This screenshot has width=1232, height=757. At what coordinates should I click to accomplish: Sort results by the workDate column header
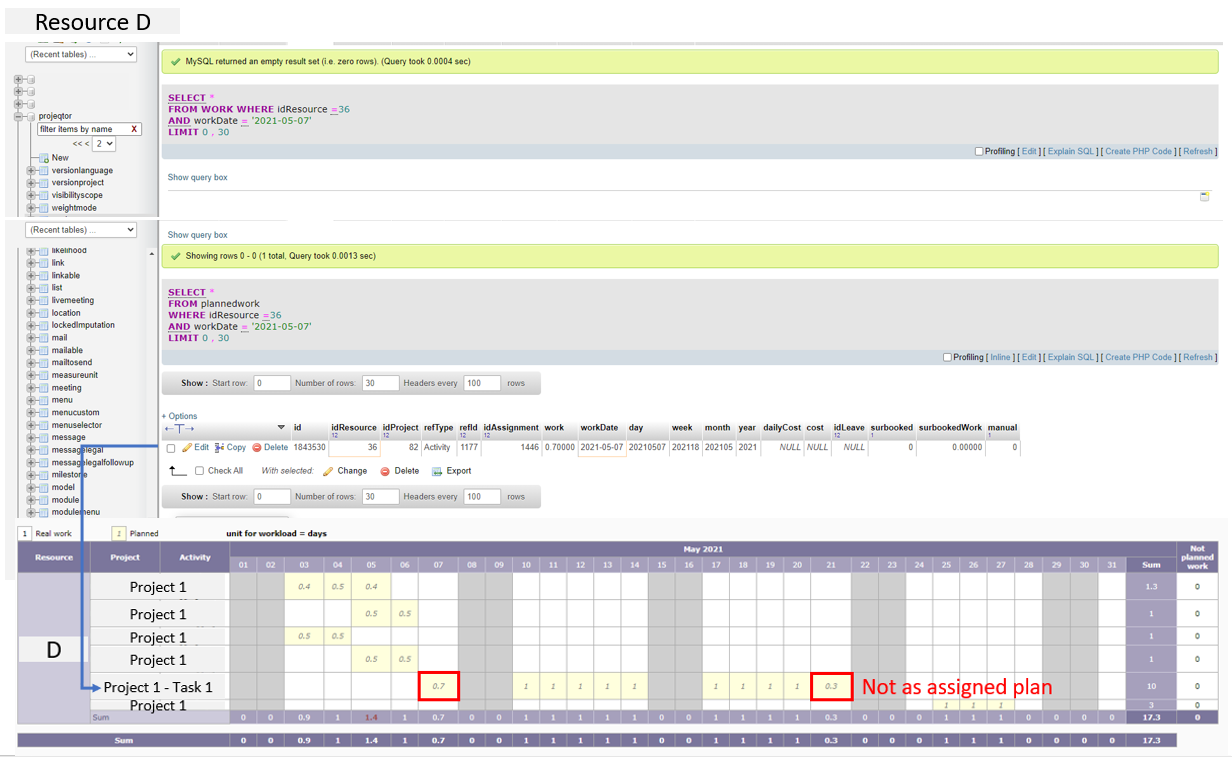[x=599, y=428]
